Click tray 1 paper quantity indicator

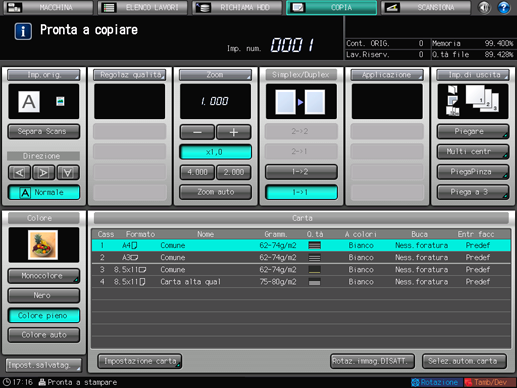[314, 245]
